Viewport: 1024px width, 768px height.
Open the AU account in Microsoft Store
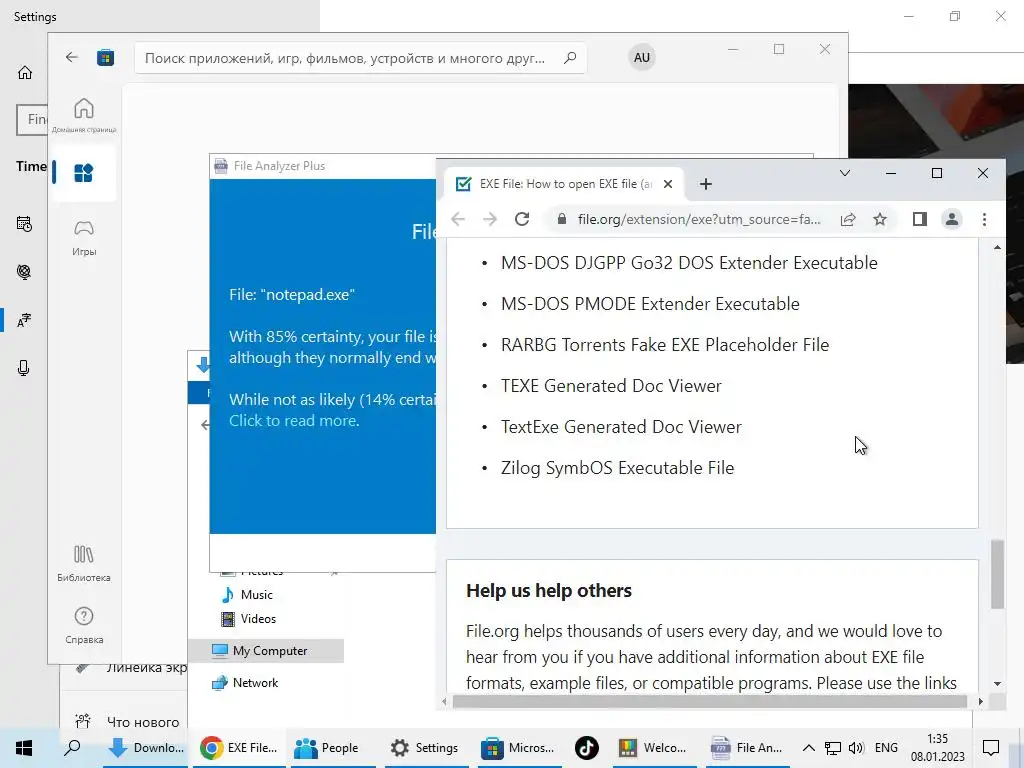641,57
